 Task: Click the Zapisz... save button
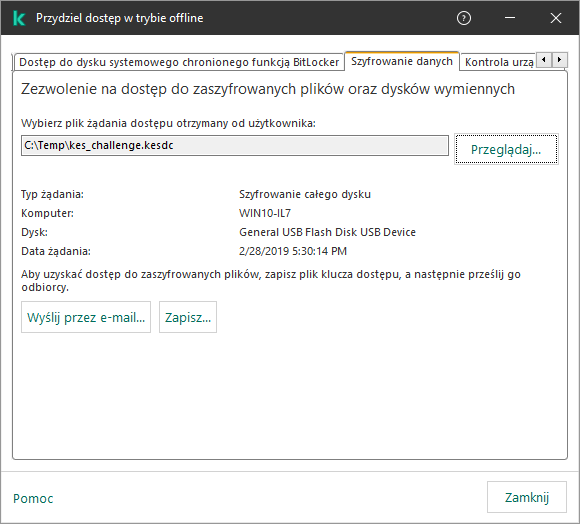pyautogui.click(x=188, y=317)
